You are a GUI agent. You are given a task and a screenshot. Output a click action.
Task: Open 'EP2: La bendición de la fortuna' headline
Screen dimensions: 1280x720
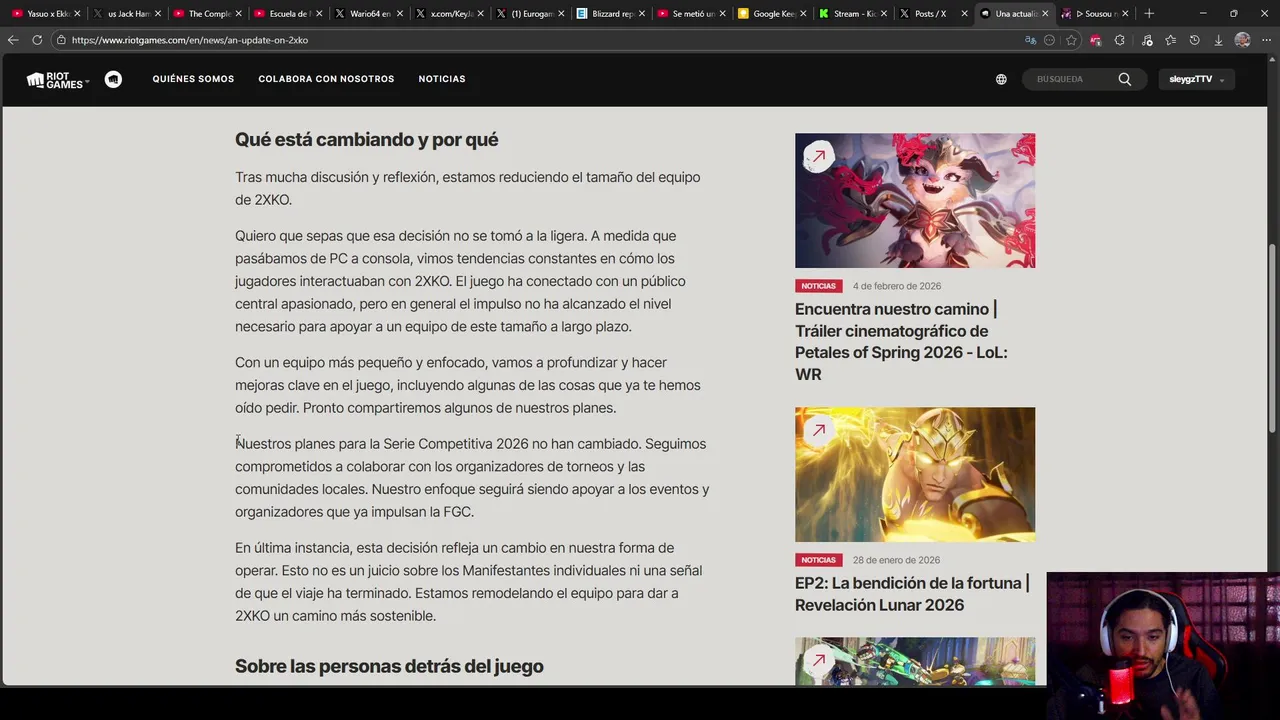click(x=912, y=594)
